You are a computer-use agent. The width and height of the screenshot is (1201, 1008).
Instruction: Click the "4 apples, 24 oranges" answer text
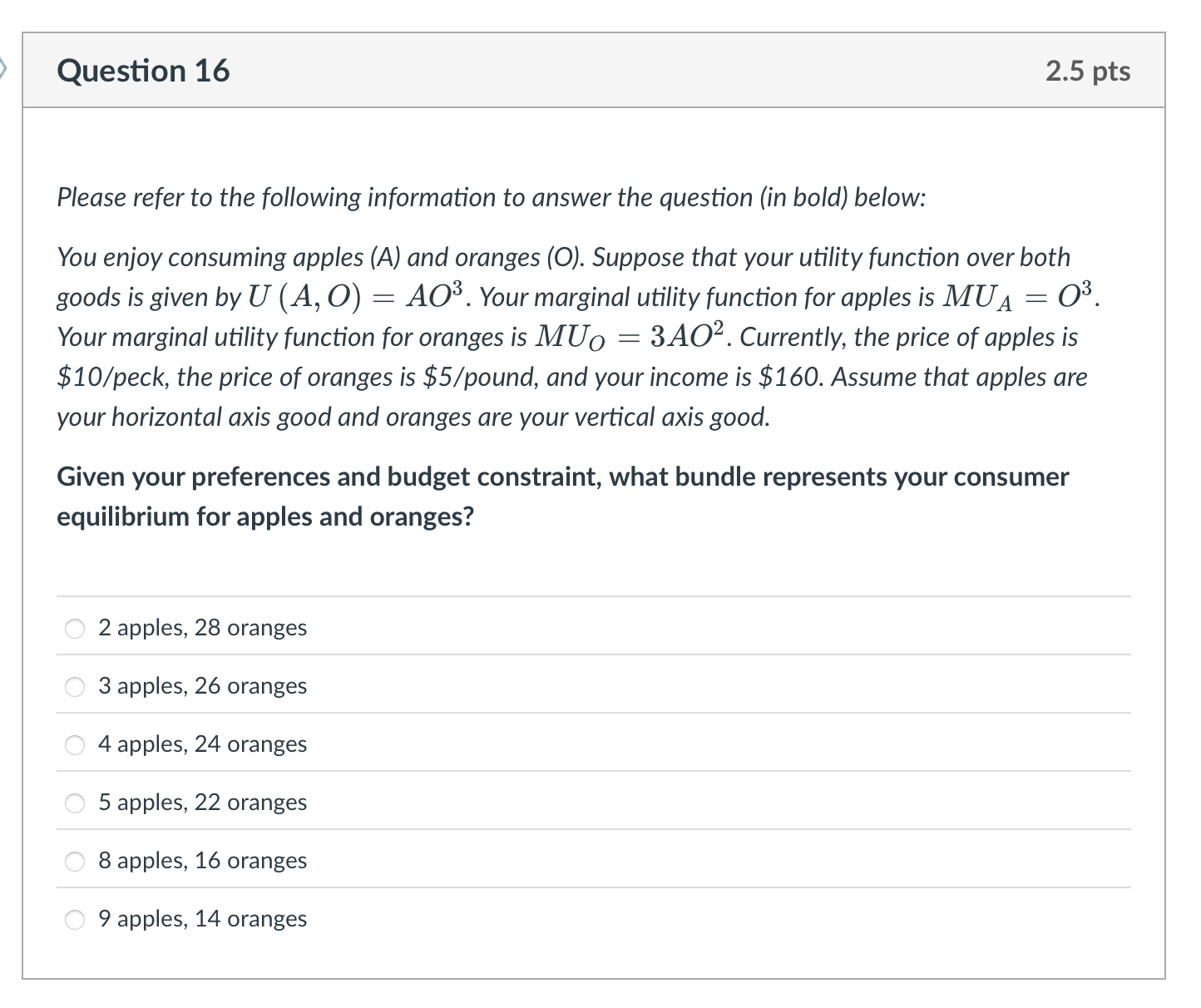(202, 744)
